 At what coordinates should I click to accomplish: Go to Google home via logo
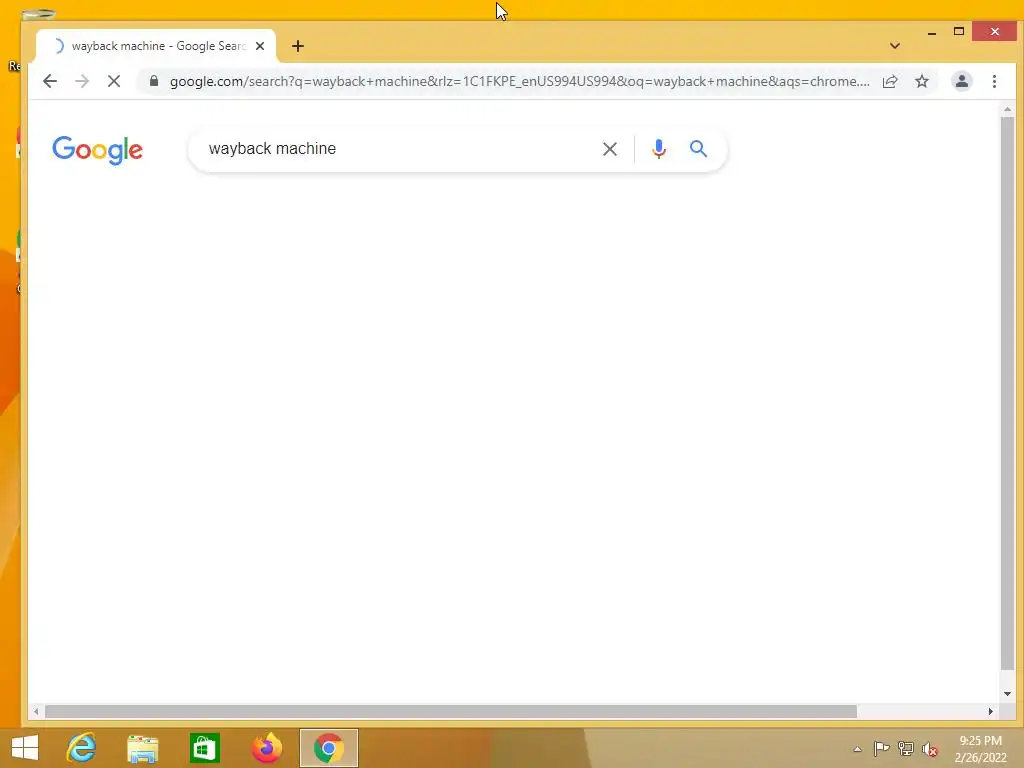pyautogui.click(x=97, y=150)
